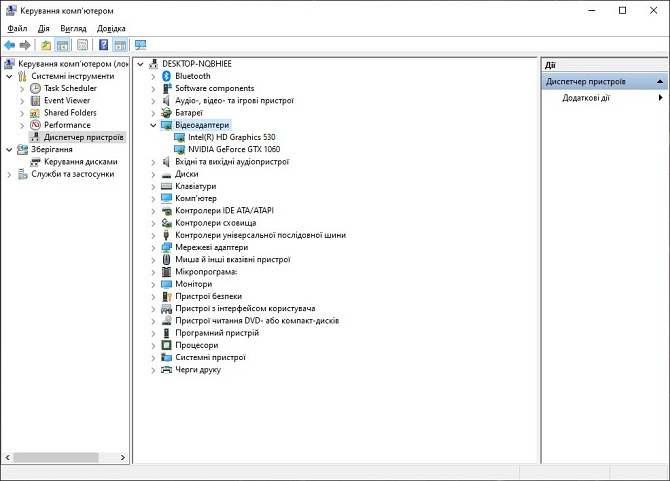Open the Файл menu
670x481 pixels.
tap(17, 29)
